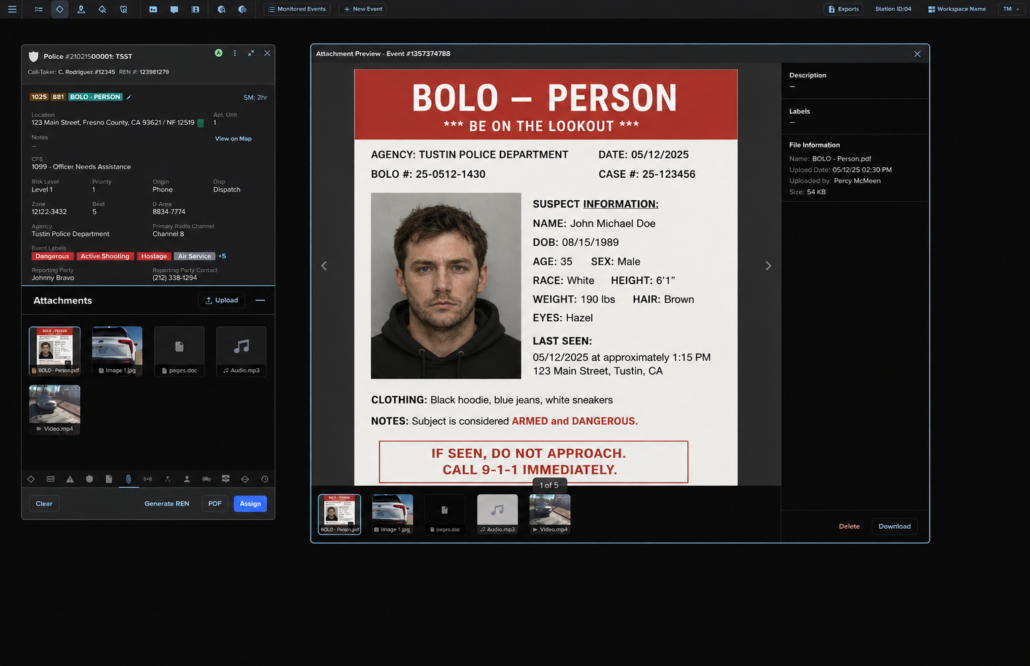Close the Attachment Preview dialog
The width and height of the screenshot is (1030, 666).
point(917,54)
